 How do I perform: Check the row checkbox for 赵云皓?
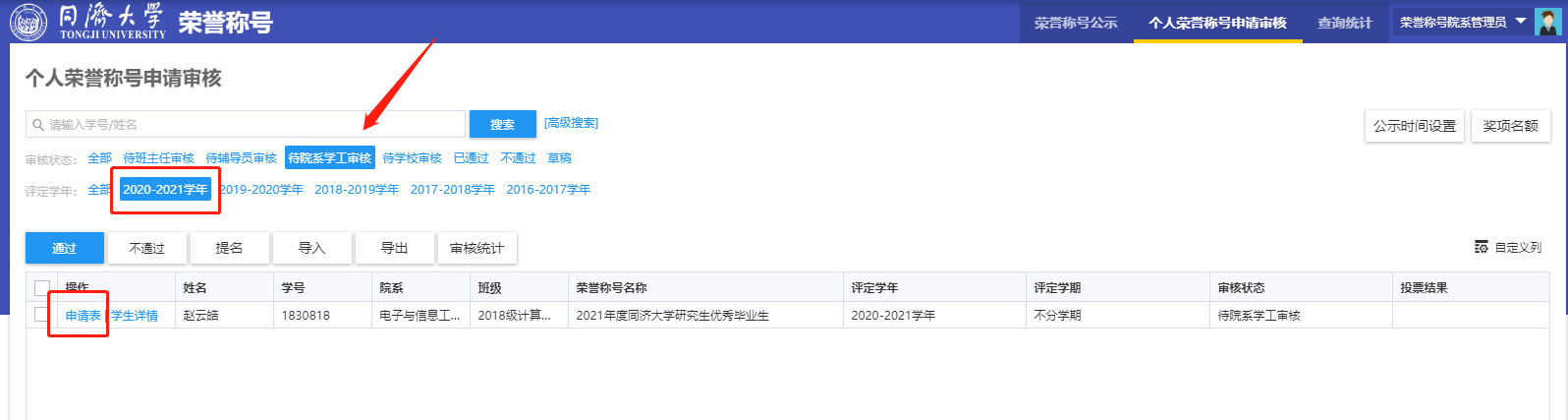40,315
